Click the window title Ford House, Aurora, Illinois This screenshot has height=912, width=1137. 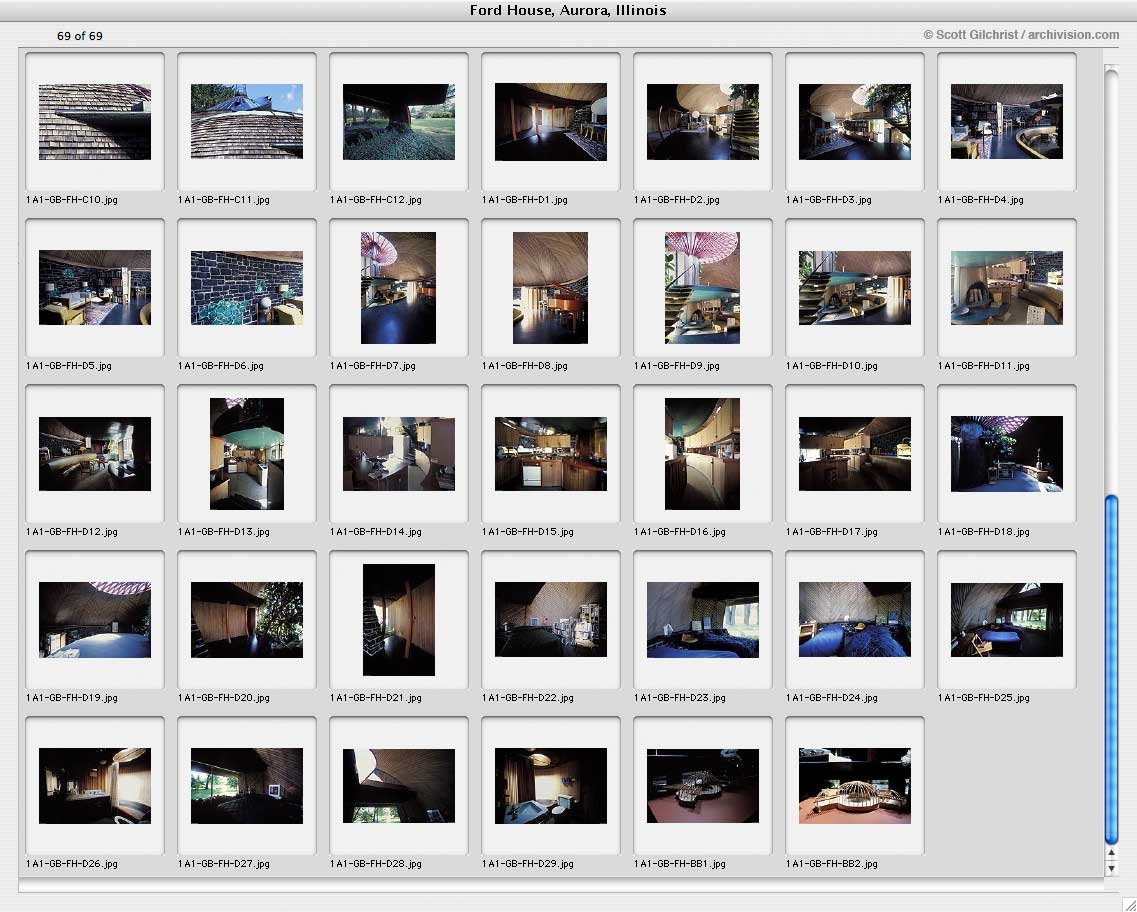coord(568,10)
